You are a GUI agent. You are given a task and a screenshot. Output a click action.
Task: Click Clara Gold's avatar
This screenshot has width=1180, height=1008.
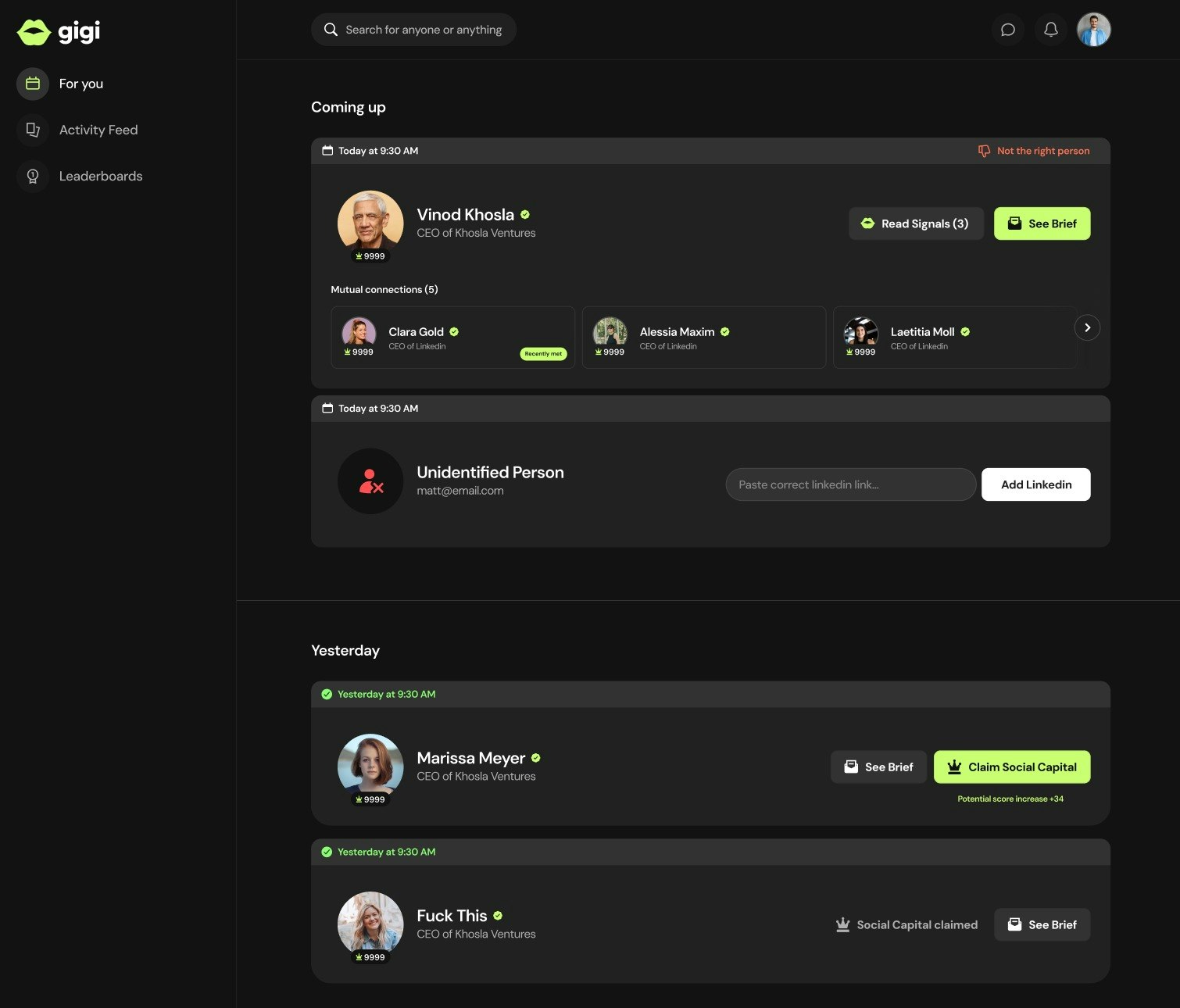tap(359, 332)
